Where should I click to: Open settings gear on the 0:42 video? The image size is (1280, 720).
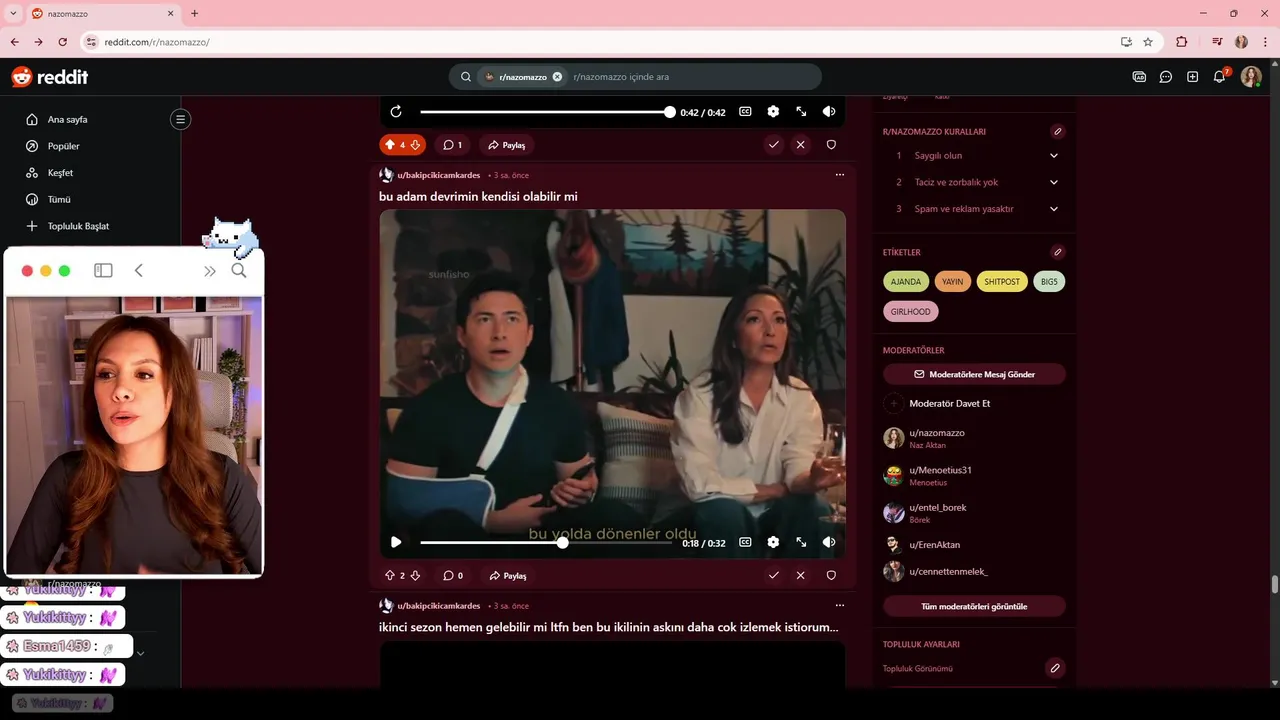pyautogui.click(x=773, y=112)
